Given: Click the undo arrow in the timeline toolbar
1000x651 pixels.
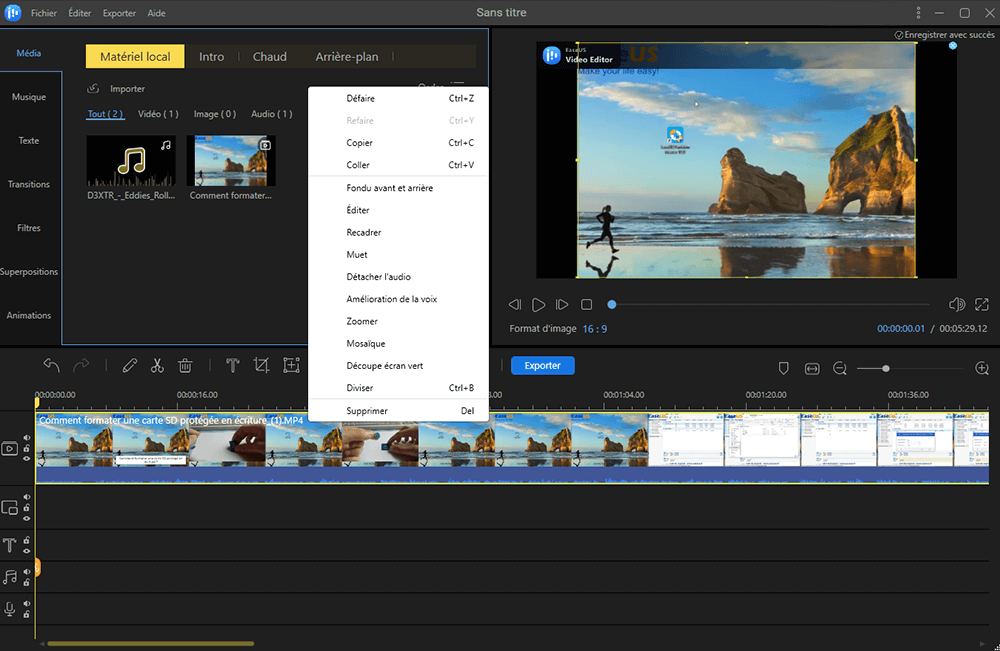Looking at the screenshot, I should click(x=52, y=365).
